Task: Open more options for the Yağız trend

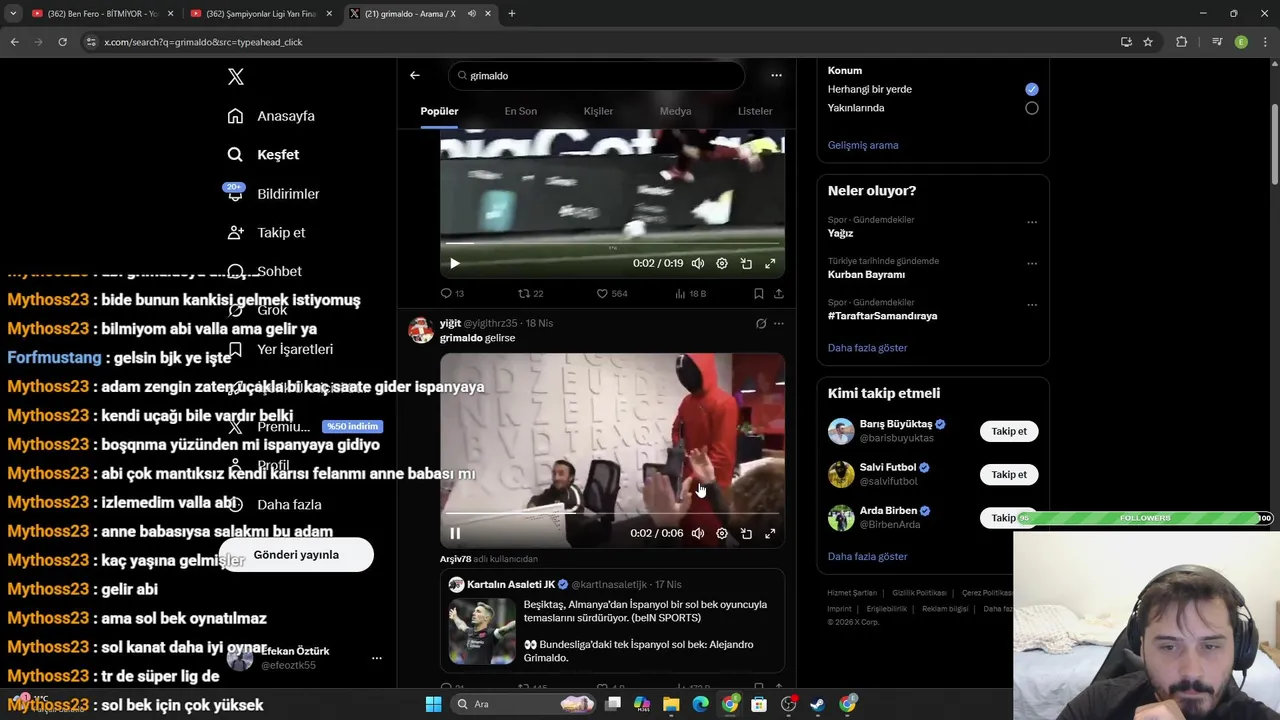Action: [1032, 222]
